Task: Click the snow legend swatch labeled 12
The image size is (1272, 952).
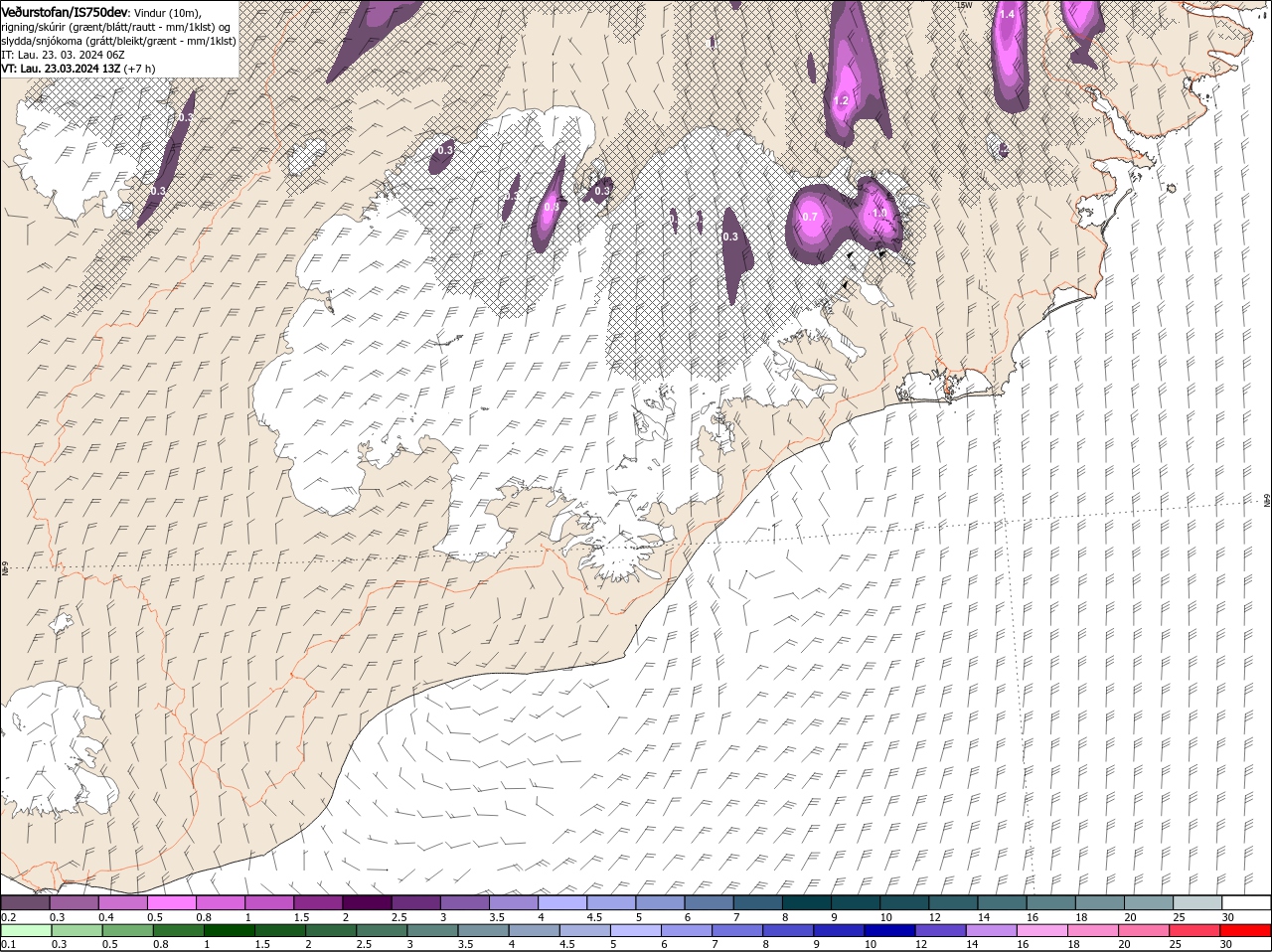Action: tap(952, 902)
